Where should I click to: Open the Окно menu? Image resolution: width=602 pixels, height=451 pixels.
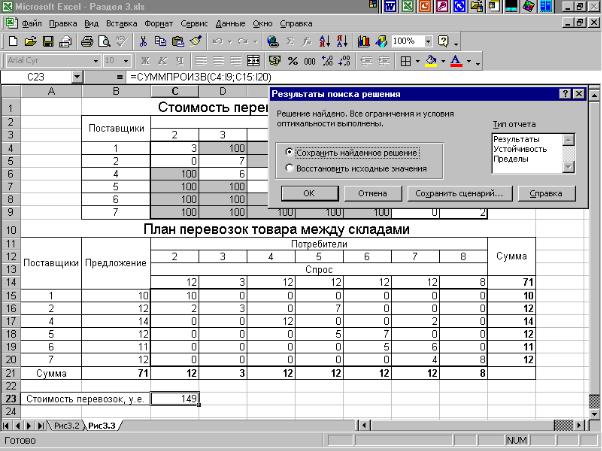pos(262,23)
